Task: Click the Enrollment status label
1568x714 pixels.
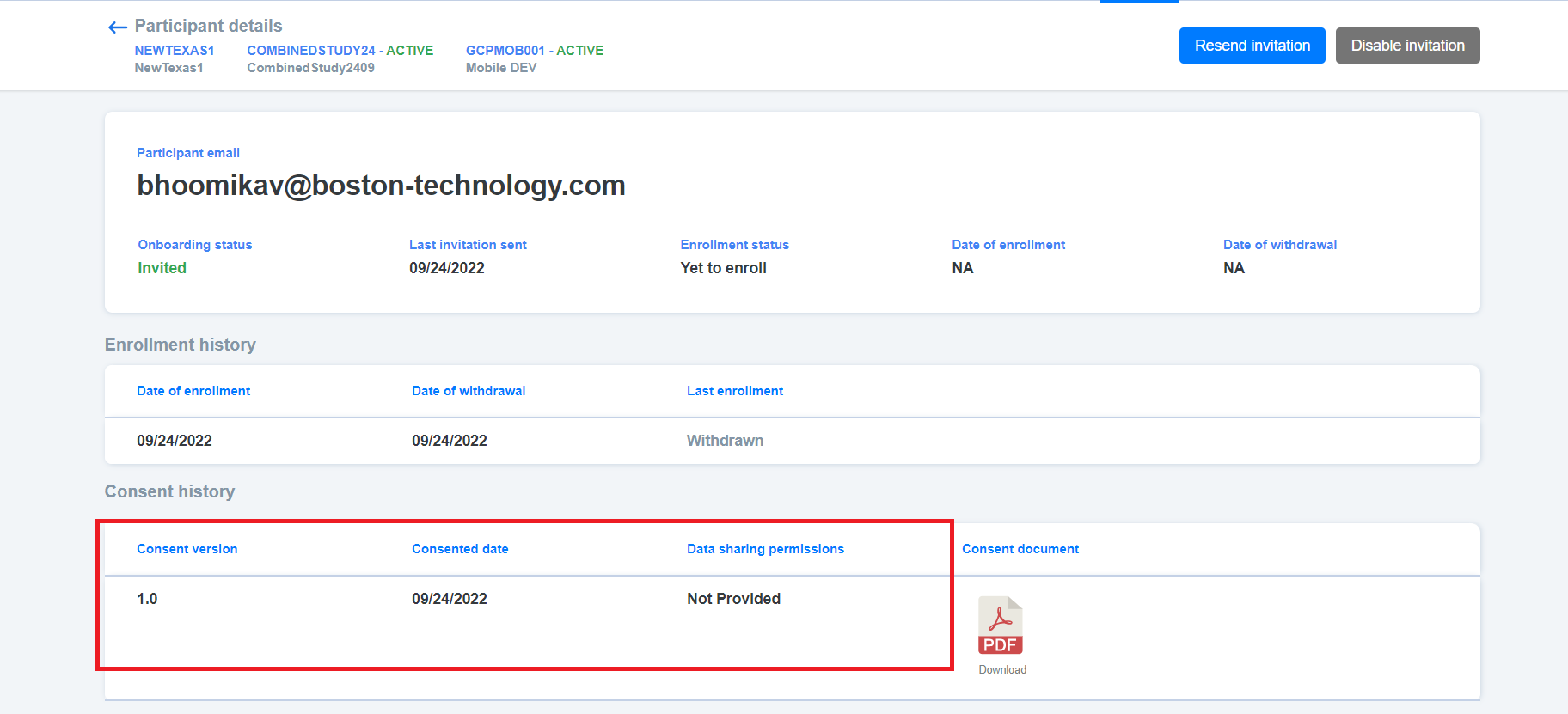Action: tap(734, 245)
